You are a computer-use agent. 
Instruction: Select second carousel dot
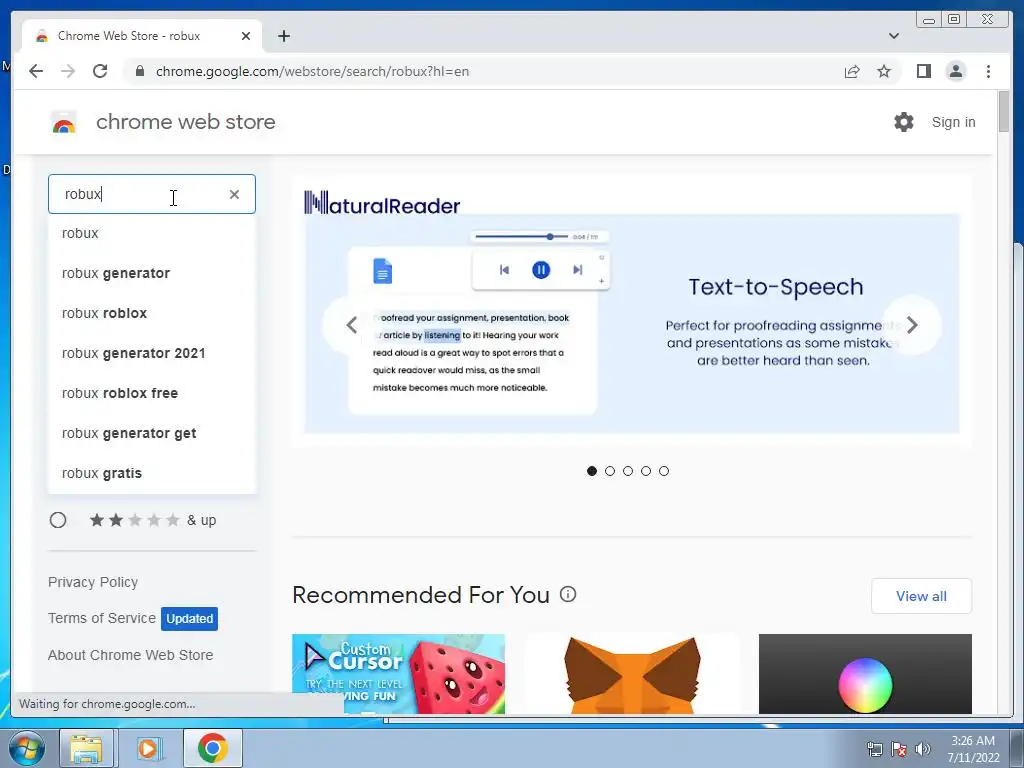pyautogui.click(x=610, y=471)
